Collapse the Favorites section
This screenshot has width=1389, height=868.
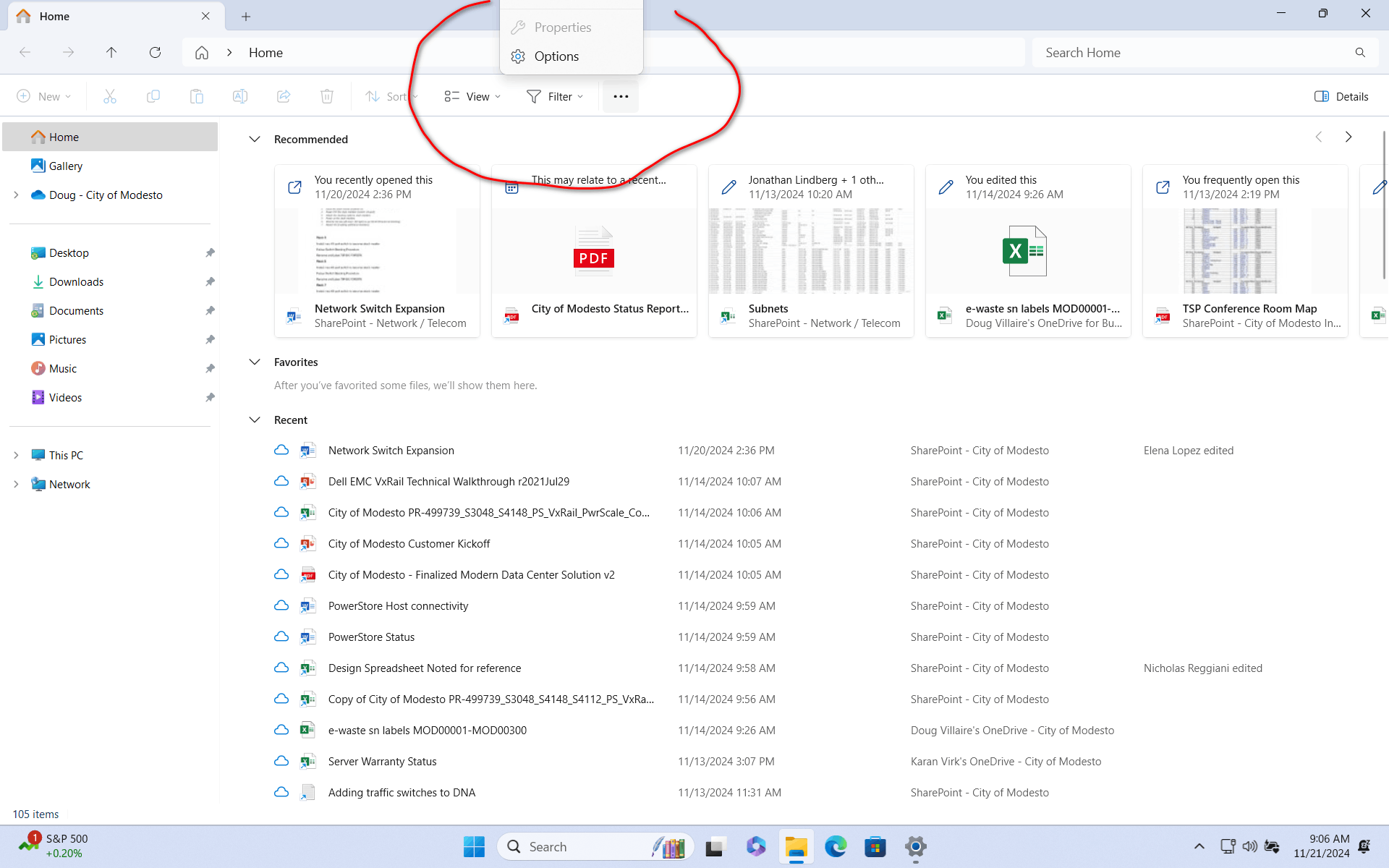click(x=255, y=362)
